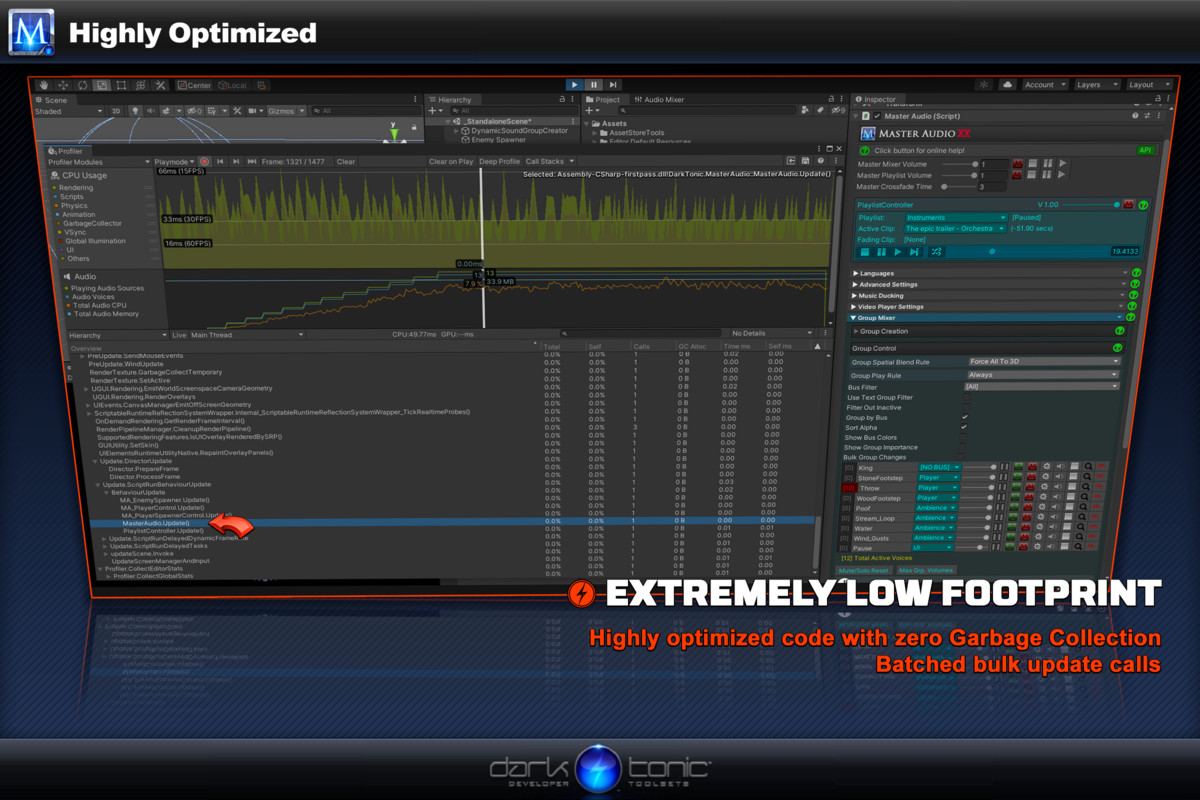Click the Step frame button in toolbar

coord(613,85)
